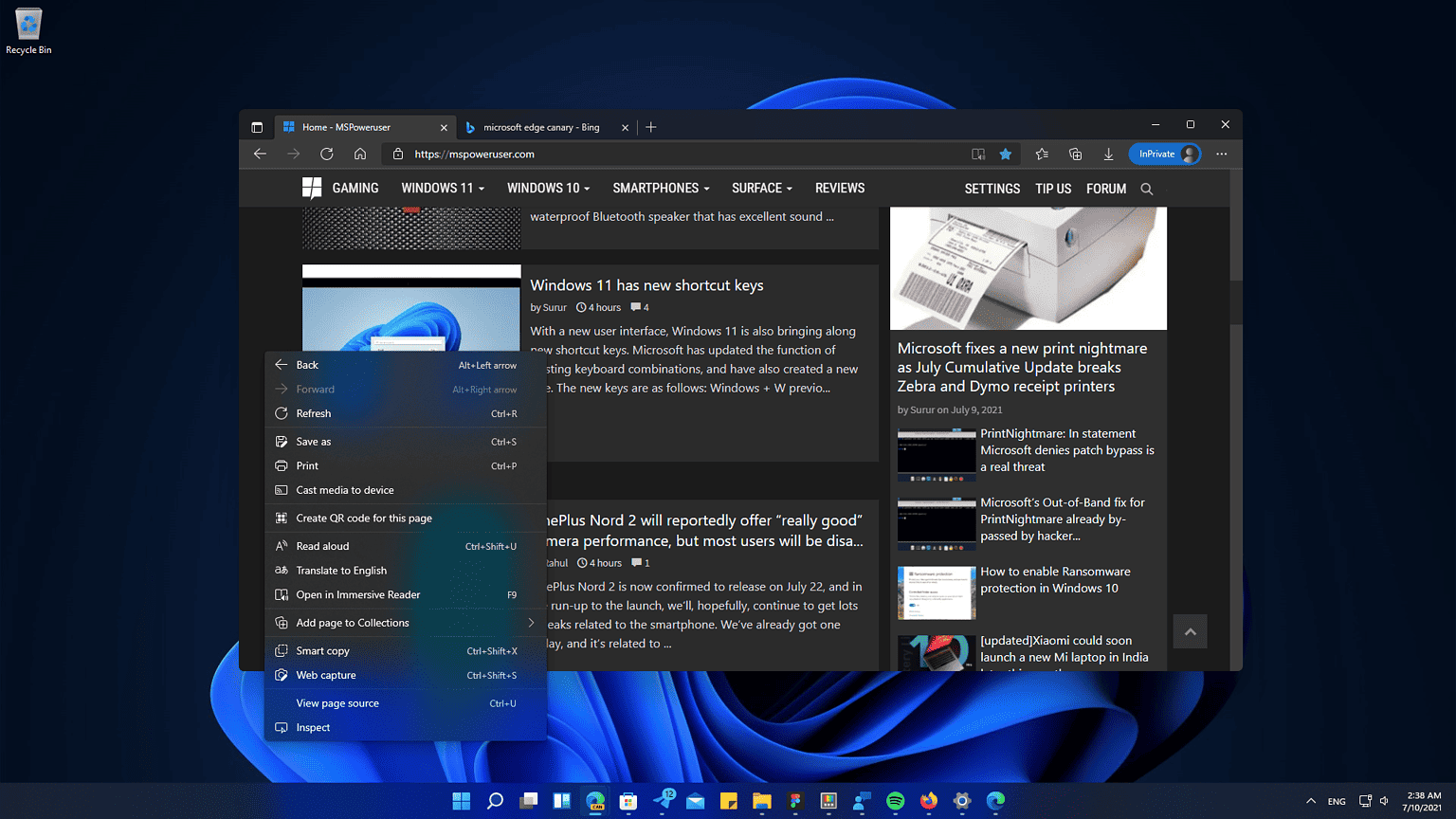Open a new tab with plus button

click(651, 127)
